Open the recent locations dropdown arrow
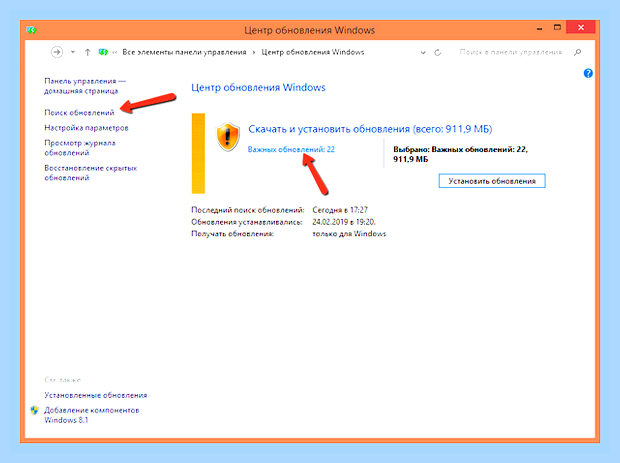Image resolution: width=620 pixels, height=463 pixels. [73, 52]
